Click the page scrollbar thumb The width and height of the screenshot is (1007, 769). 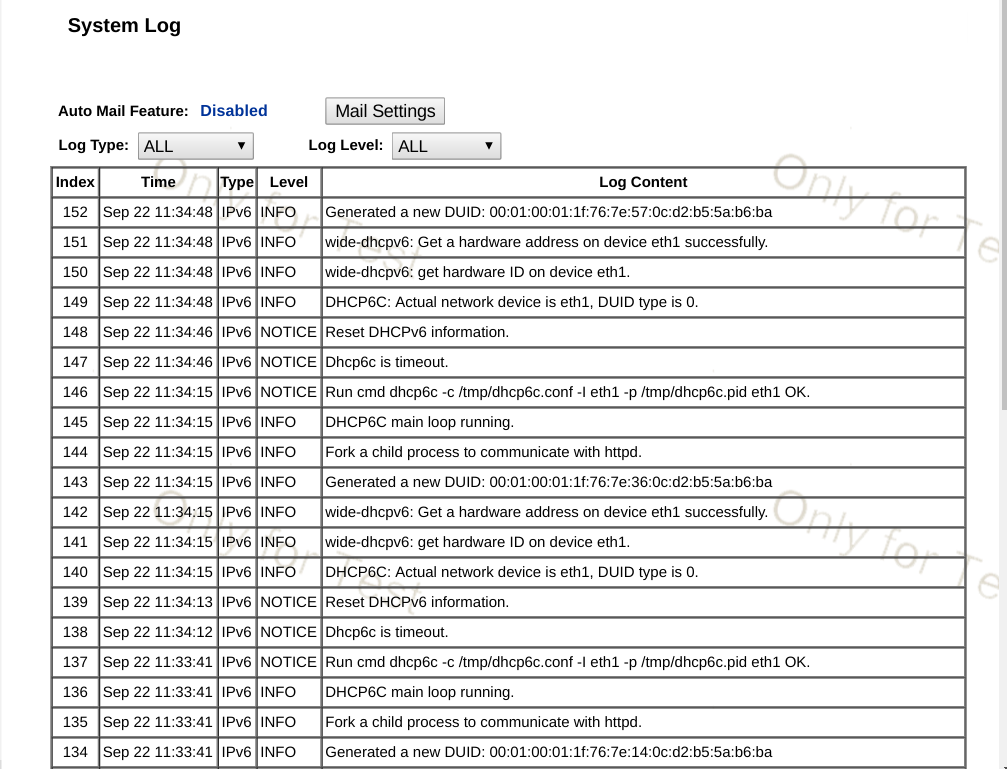[x=1004, y=204]
